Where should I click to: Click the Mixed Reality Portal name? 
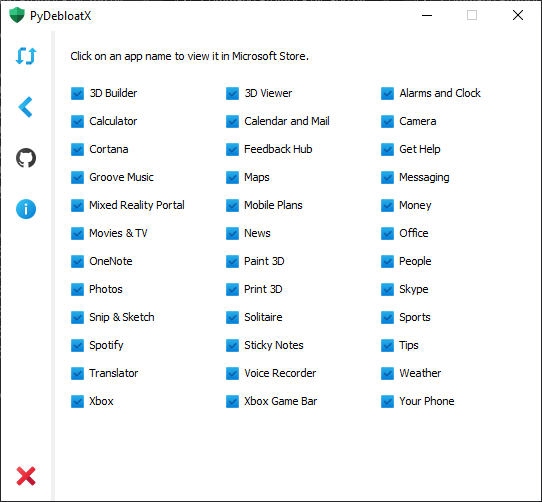point(137,205)
